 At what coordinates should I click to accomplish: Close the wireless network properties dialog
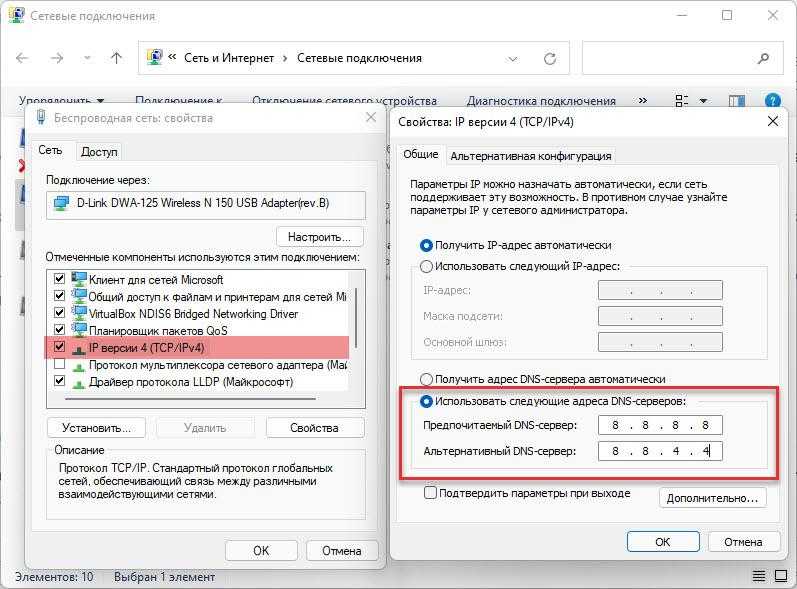(x=371, y=117)
